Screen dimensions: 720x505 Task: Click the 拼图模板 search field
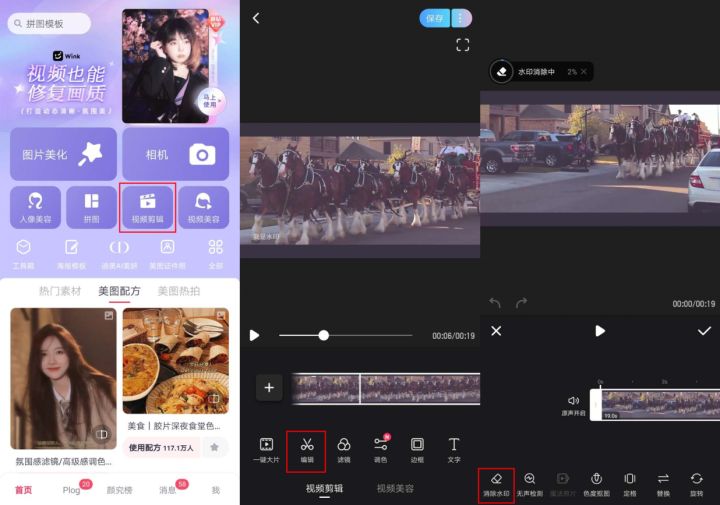pyautogui.click(x=49, y=23)
